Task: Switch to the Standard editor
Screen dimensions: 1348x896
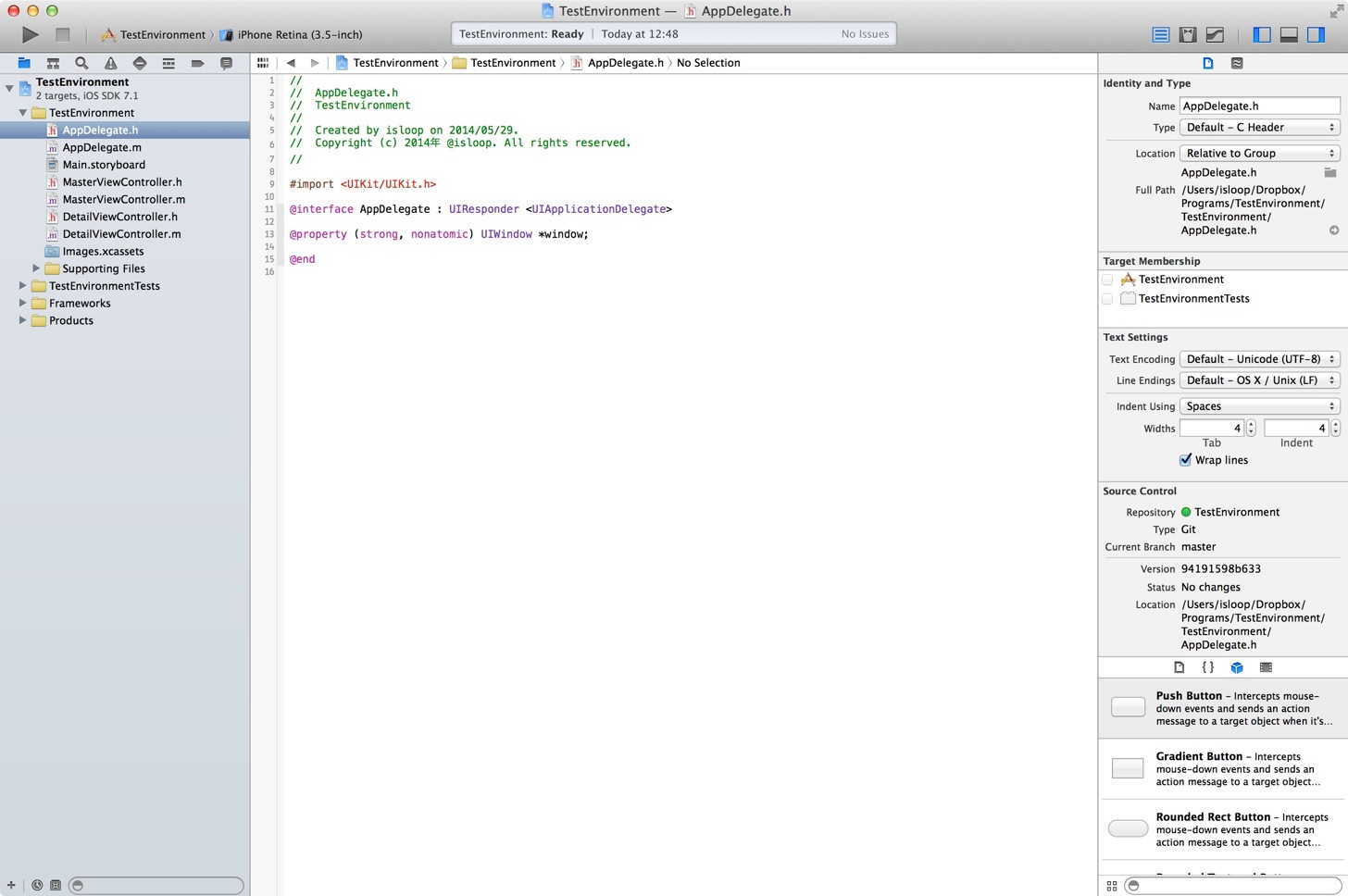Action: [1161, 34]
